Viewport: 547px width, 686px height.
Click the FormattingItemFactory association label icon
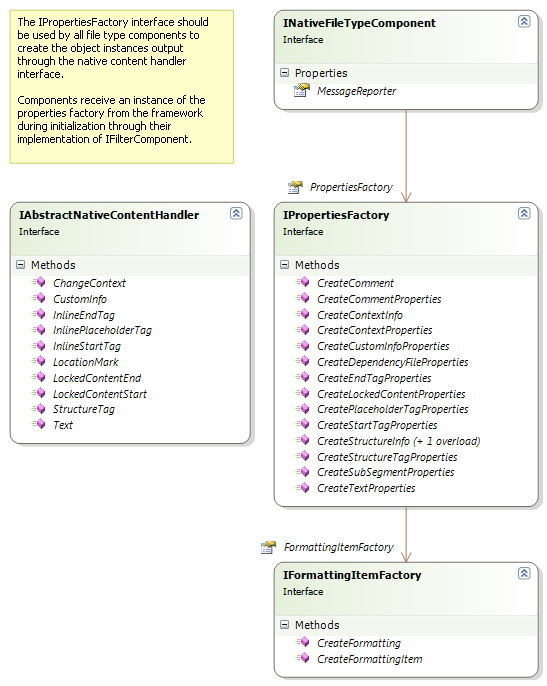pyautogui.click(x=268, y=547)
